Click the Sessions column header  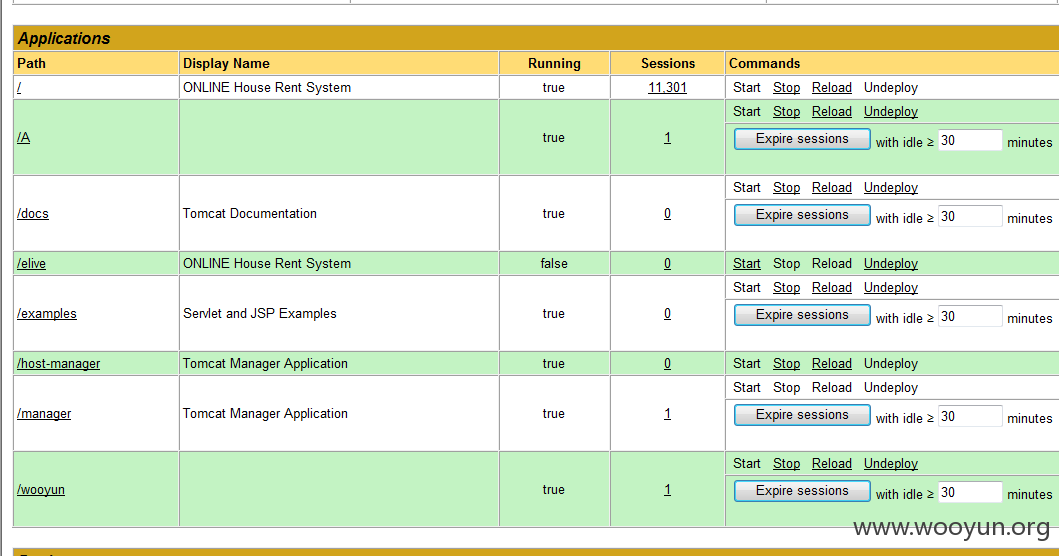668,64
